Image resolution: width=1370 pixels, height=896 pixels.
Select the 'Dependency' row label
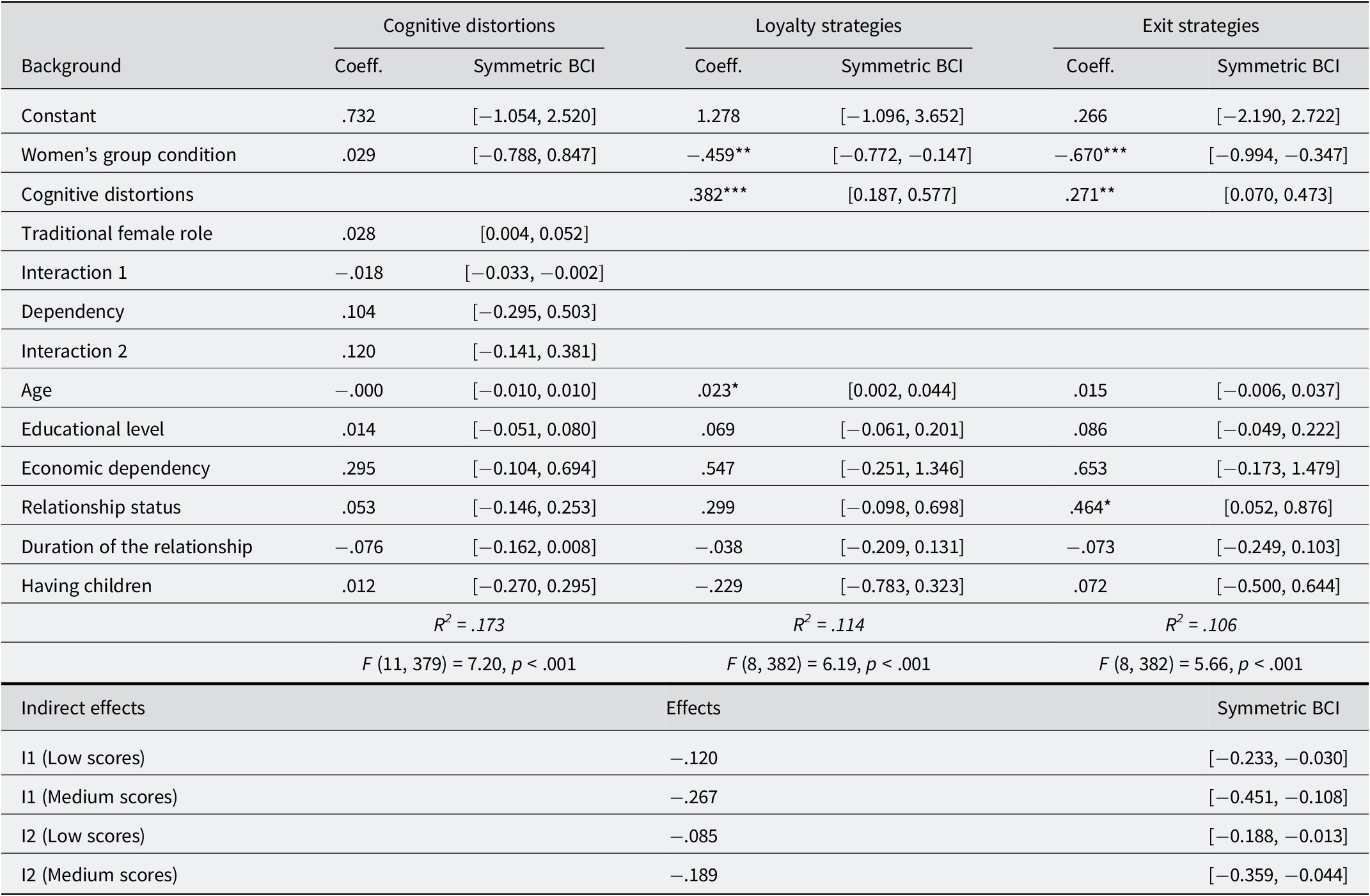(73, 311)
